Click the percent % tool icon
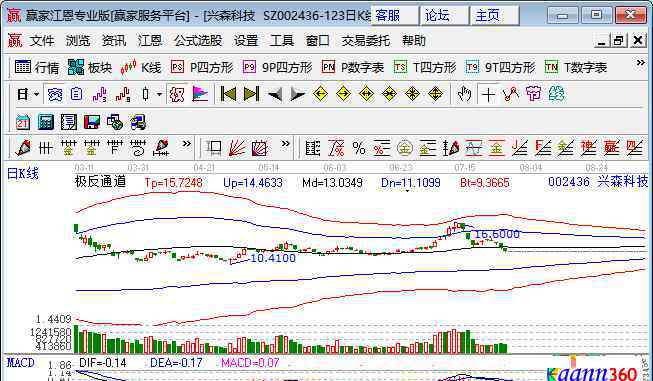 coord(359,148)
